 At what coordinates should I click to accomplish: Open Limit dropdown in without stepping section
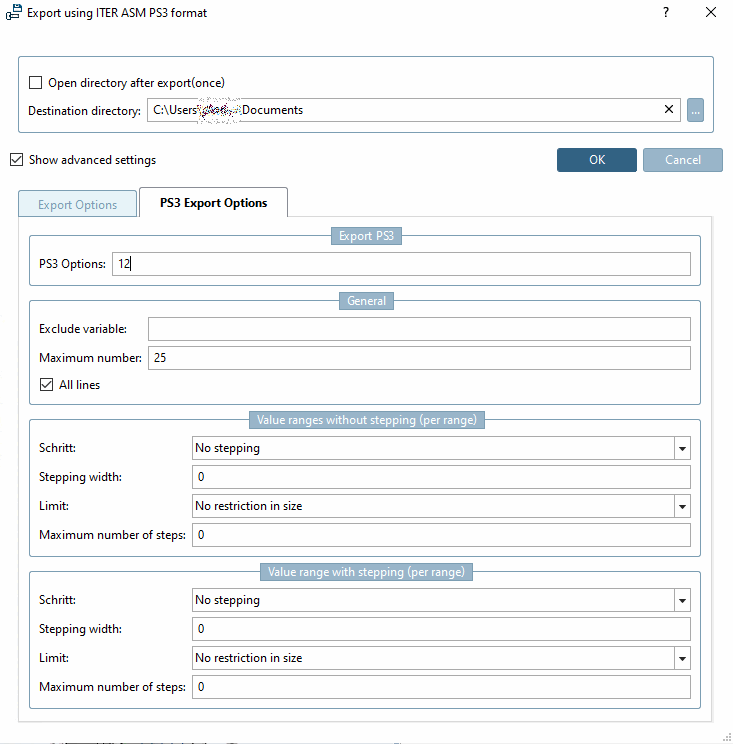pyautogui.click(x=682, y=506)
